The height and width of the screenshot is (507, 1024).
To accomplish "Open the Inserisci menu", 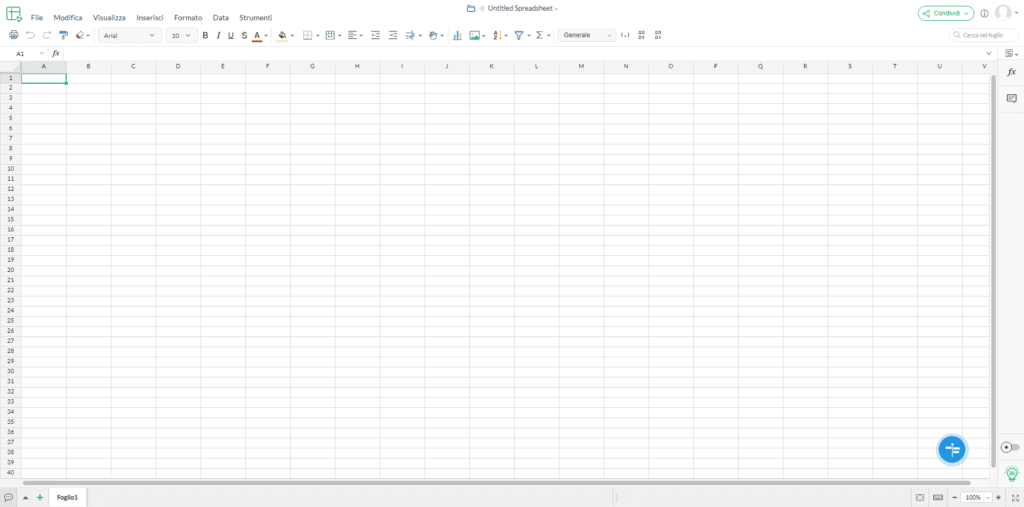I will point(150,18).
